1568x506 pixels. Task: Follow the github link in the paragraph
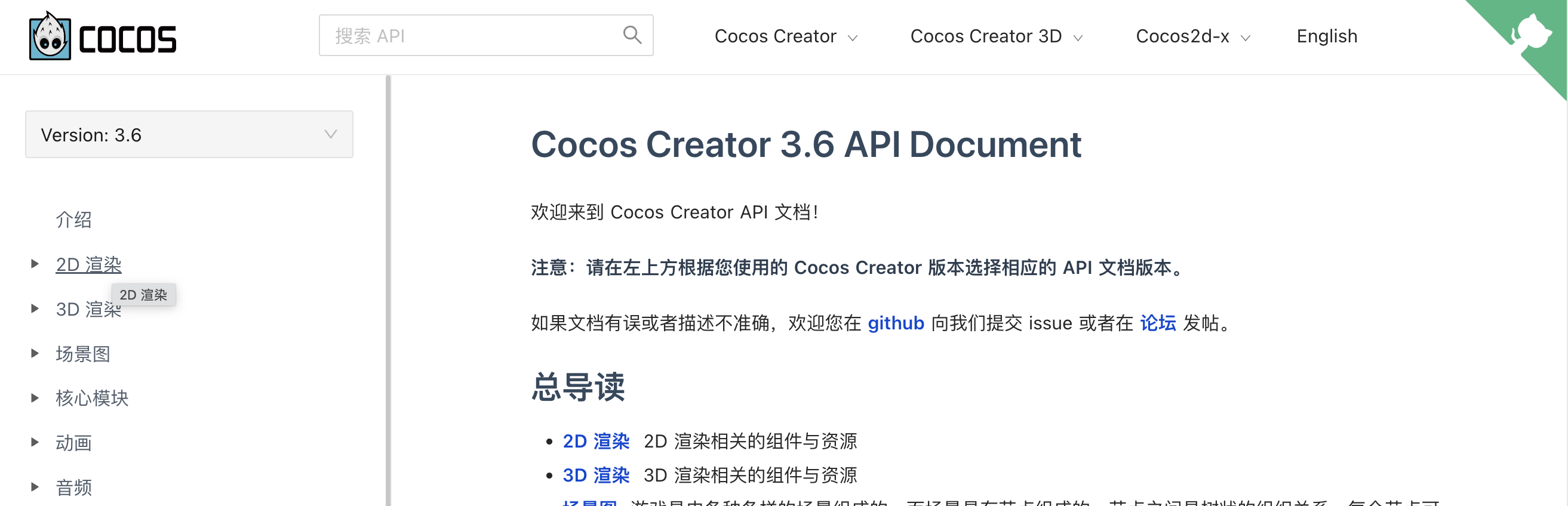pos(896,323)
